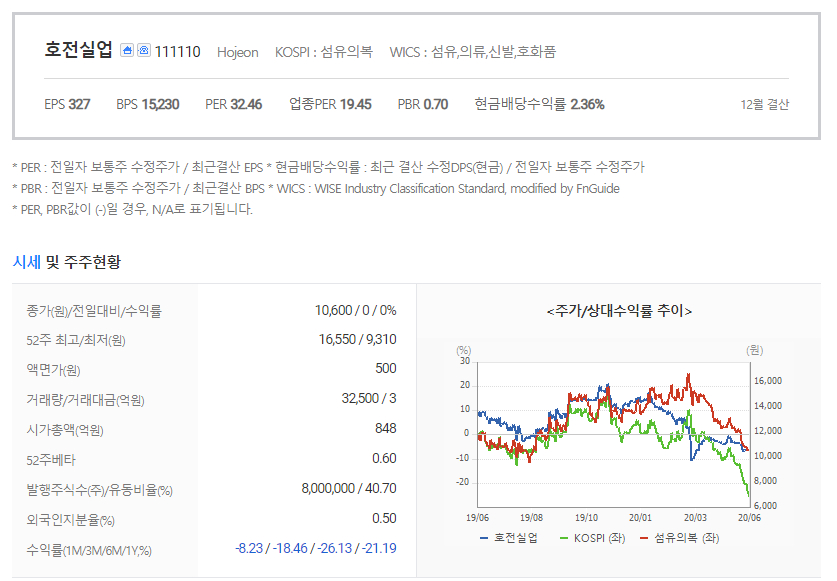Click the 거래량/거래대금(억원) row label

click(x=85, y=400)
